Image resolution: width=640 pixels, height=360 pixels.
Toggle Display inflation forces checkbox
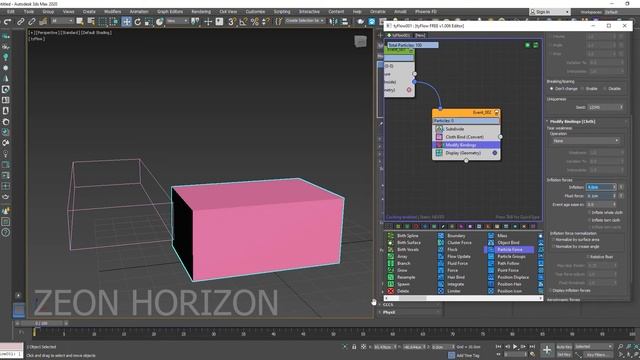pyautogui.click(x=550, y=291)
